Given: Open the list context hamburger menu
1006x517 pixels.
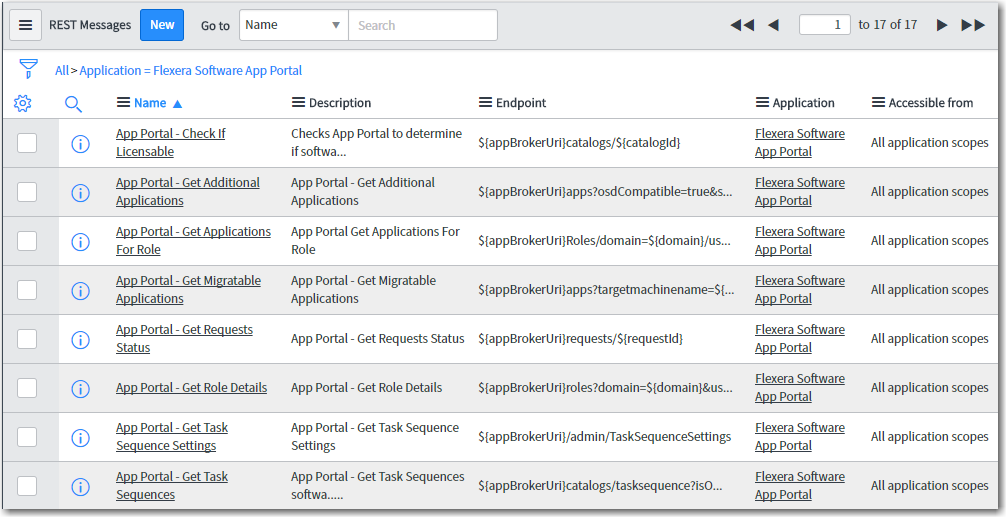Looking at the screenshot, I should coord(25,25).
